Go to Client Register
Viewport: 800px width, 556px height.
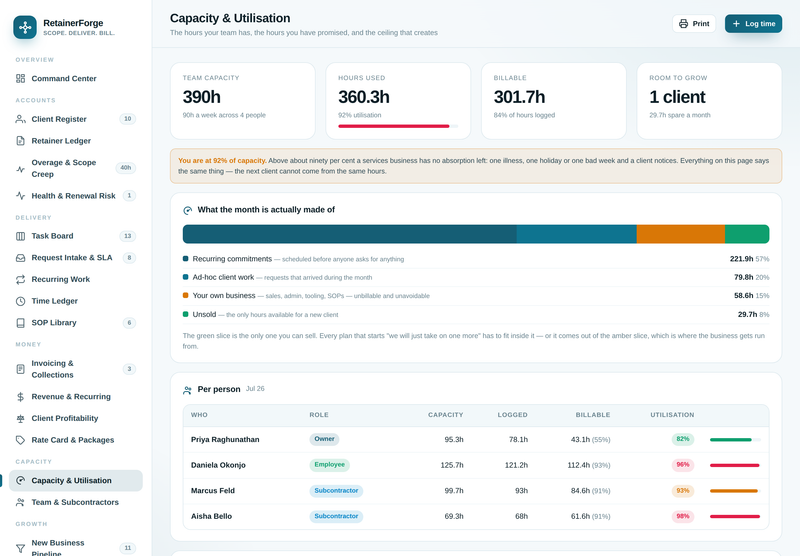click(76, 119)
